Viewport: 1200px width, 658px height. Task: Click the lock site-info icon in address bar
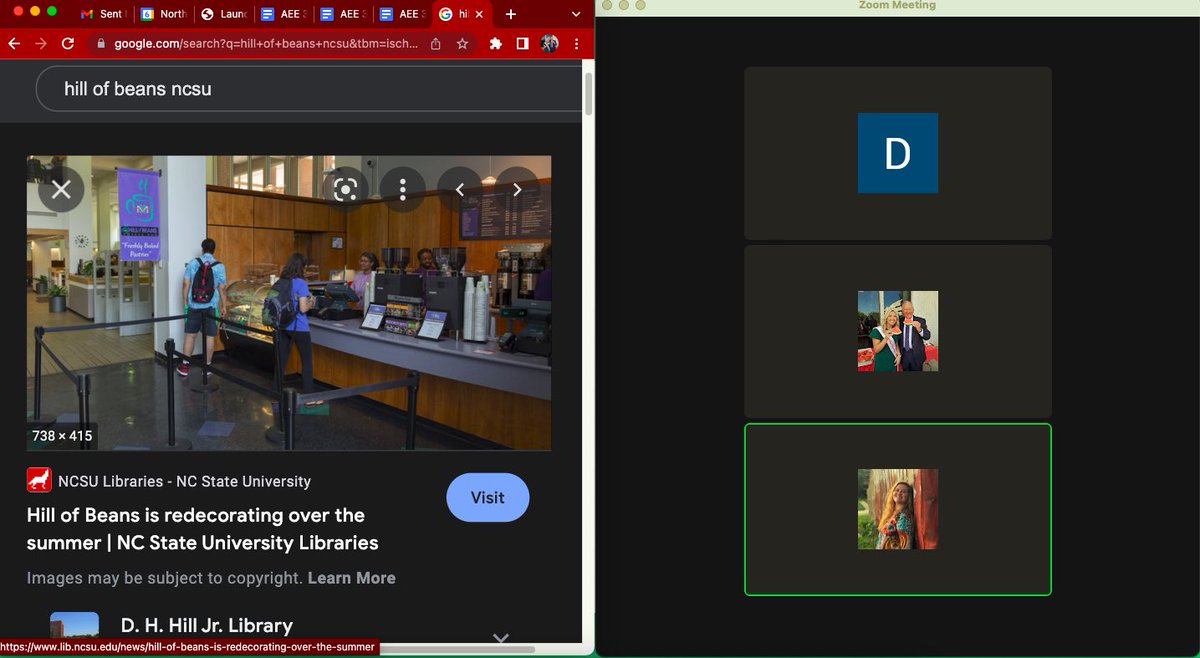coord(101,44)
